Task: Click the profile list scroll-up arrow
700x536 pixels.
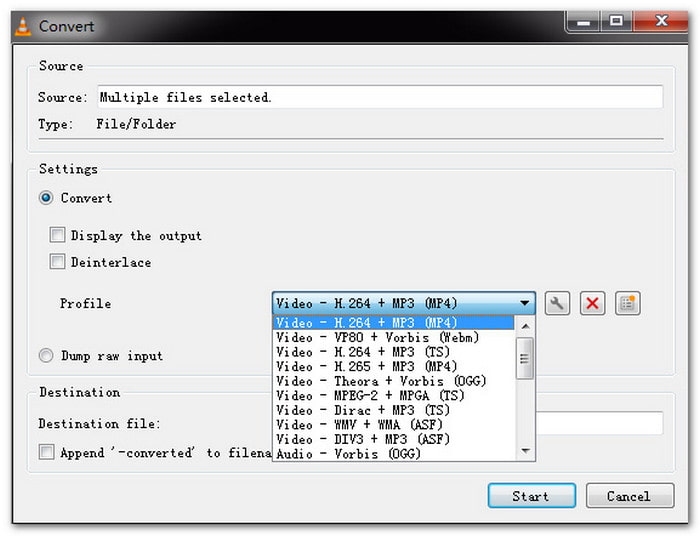Action: coord(525,327)
